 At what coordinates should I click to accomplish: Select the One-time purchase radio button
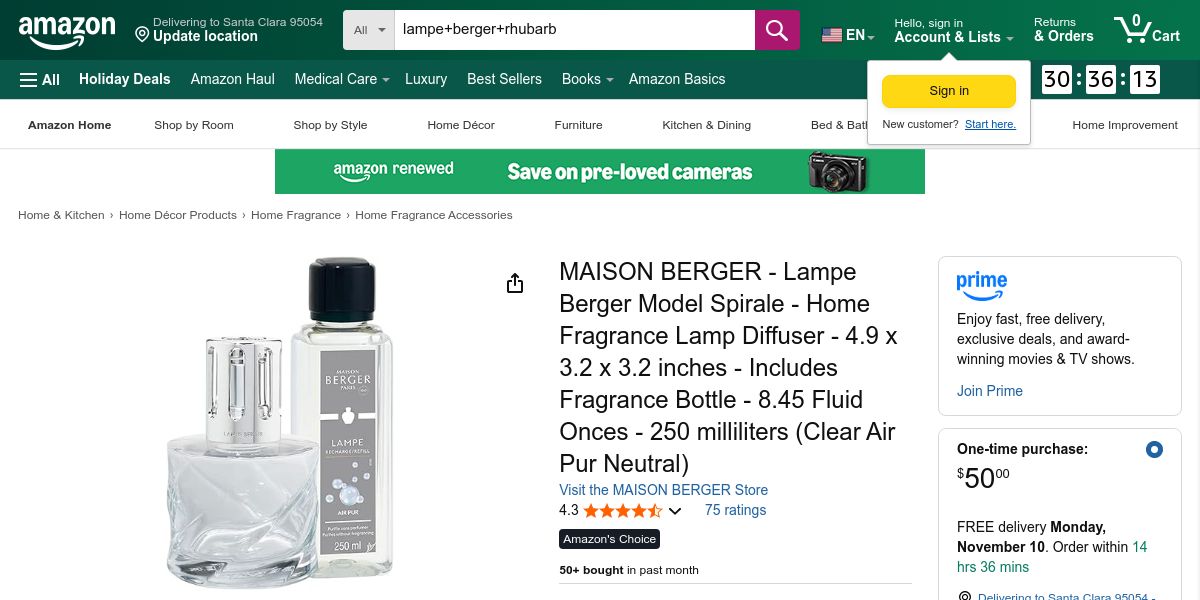pyautogui.click(x=1154, y=450)
